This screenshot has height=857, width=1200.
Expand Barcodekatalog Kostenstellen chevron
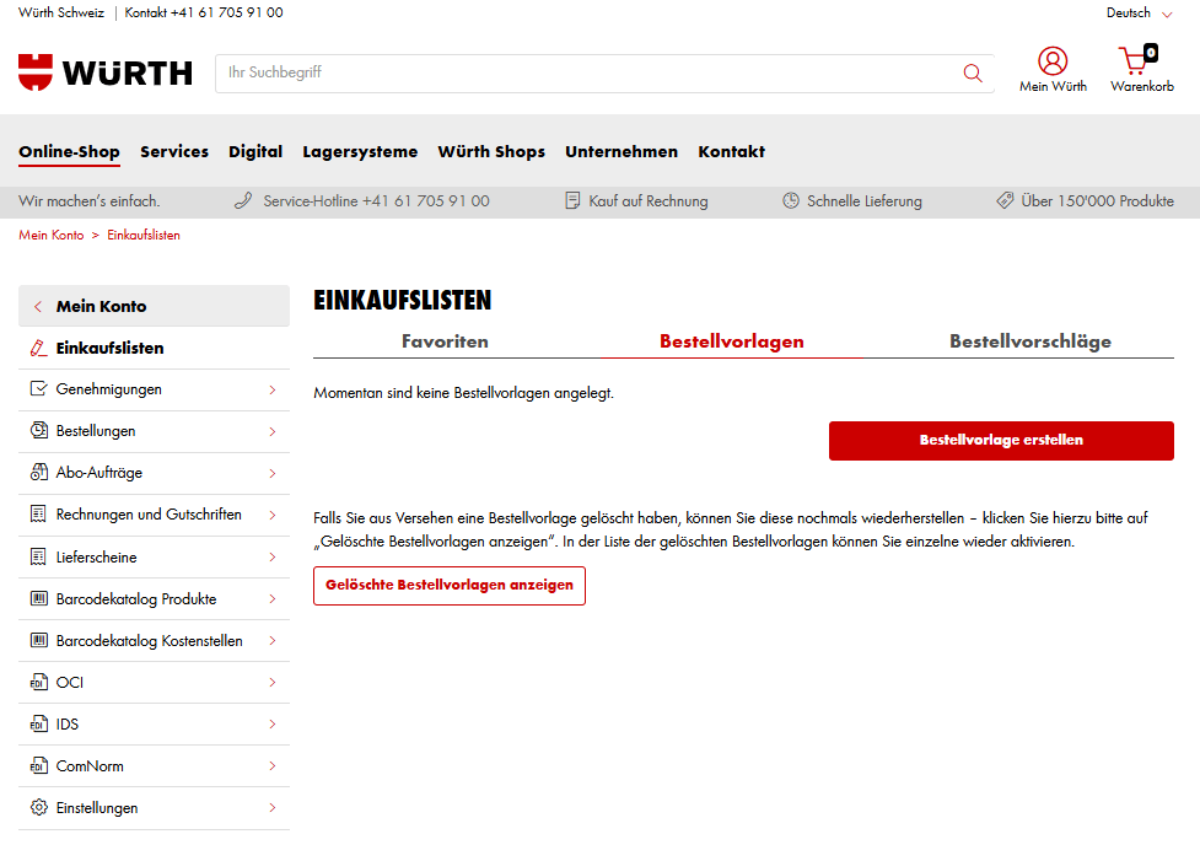(x=272, y=641)
